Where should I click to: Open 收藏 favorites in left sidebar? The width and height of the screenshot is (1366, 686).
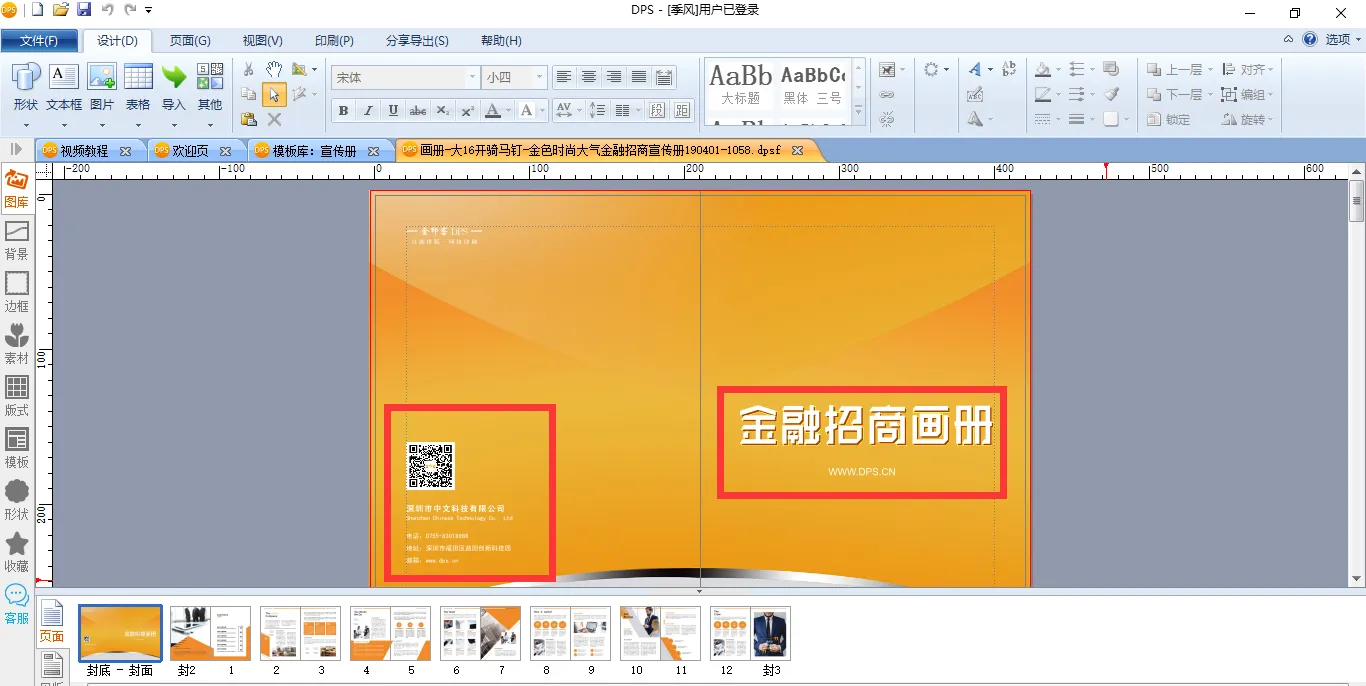click(17, 552)
